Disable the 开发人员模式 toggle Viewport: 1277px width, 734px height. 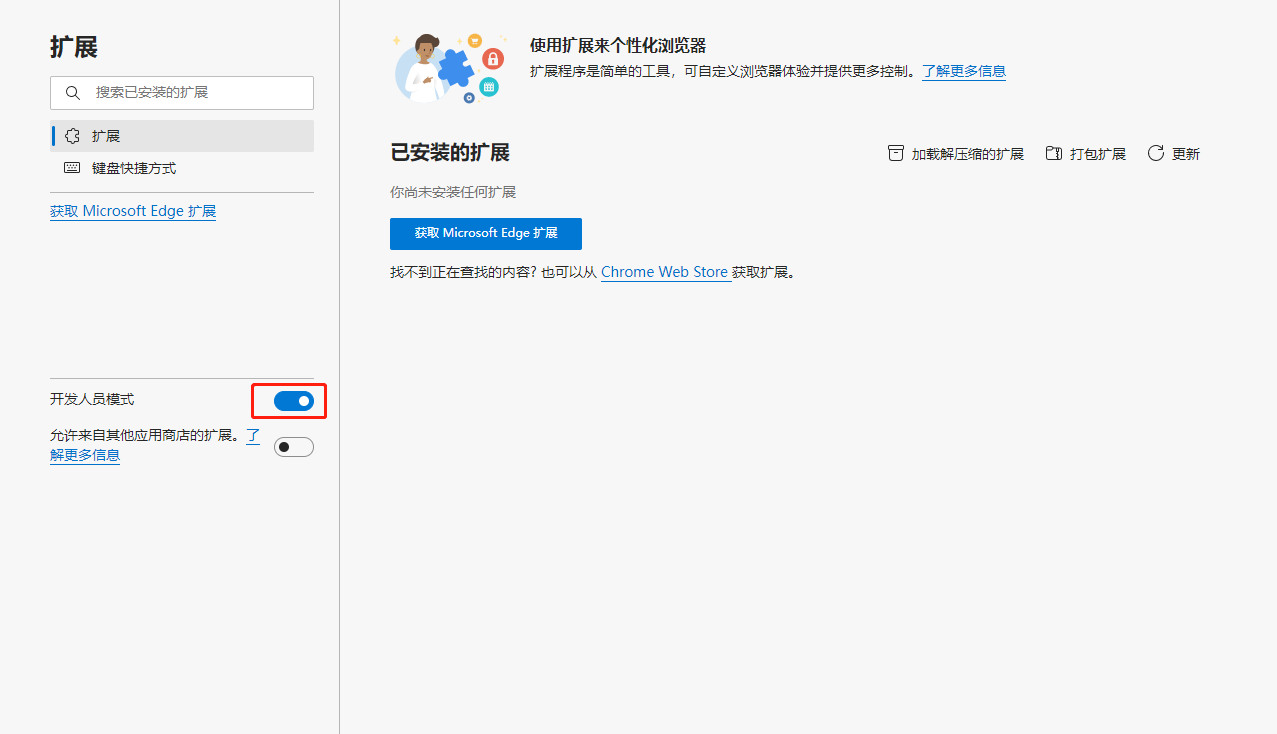[294, 401]
